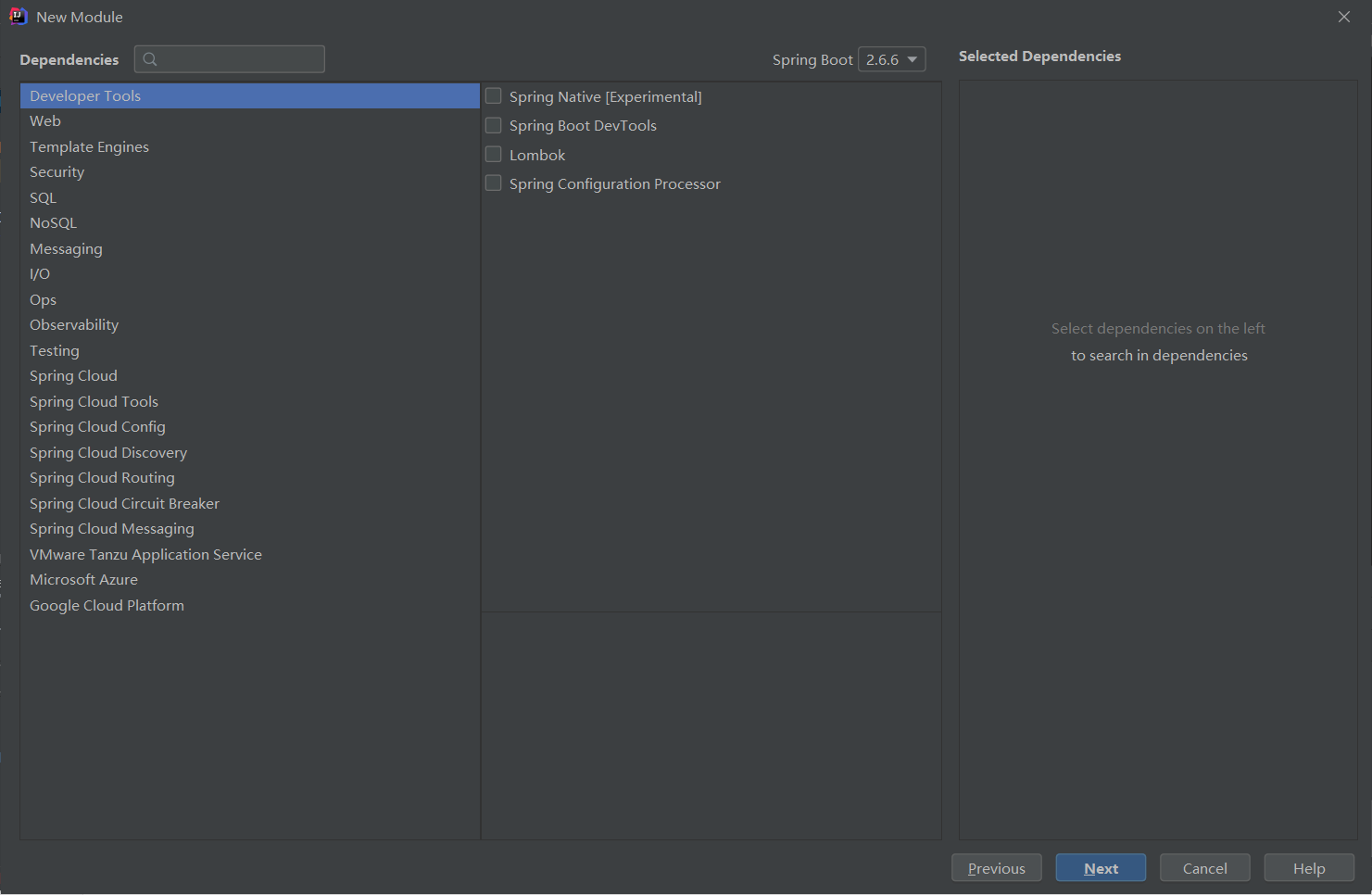1372x895 pixels.
Task: Select the Web category
Action: tap(250, 121)
